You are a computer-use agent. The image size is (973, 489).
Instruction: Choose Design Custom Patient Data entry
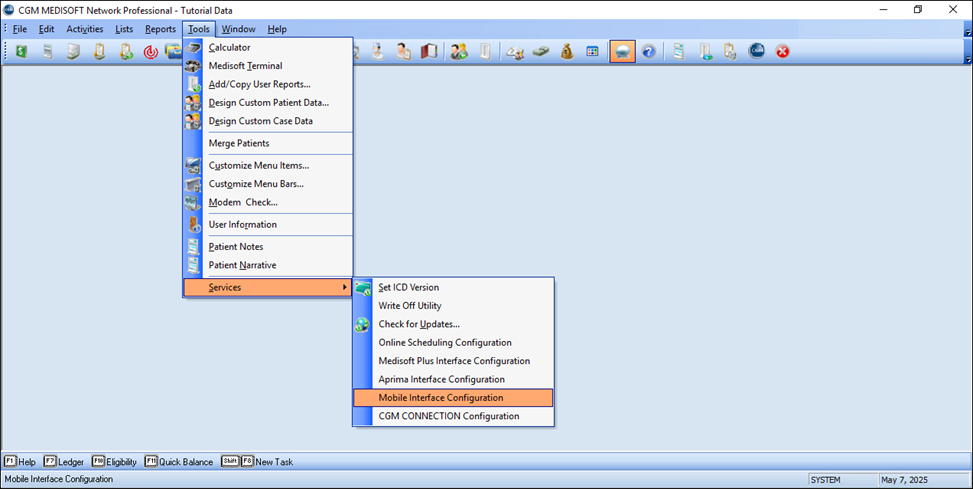tap(268, 102)
